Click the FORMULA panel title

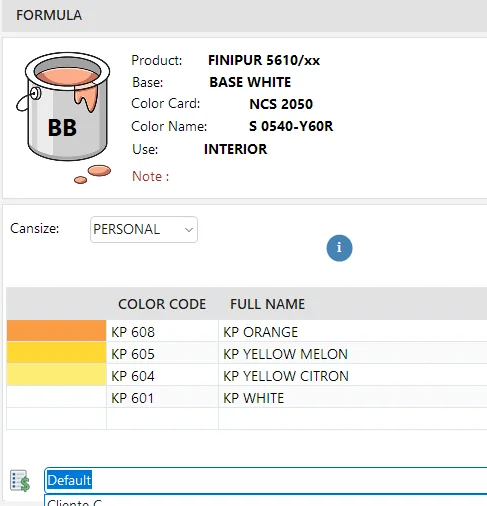coord(49,15)
